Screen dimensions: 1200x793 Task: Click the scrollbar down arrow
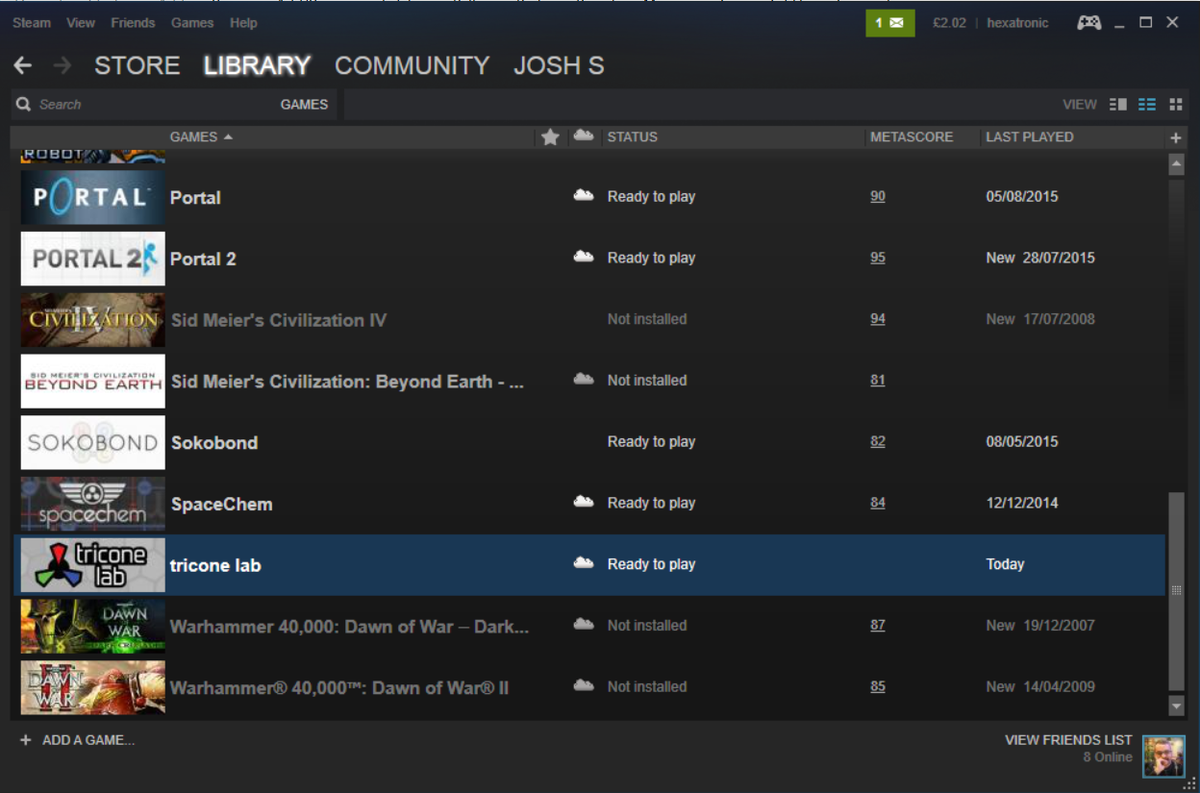coord(1176,706)
